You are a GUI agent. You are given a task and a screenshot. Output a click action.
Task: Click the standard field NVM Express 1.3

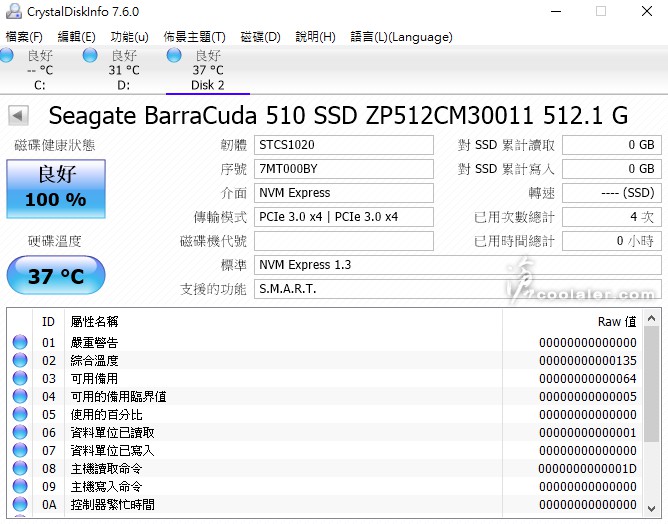pyautogui.click(x=458, y=265)
